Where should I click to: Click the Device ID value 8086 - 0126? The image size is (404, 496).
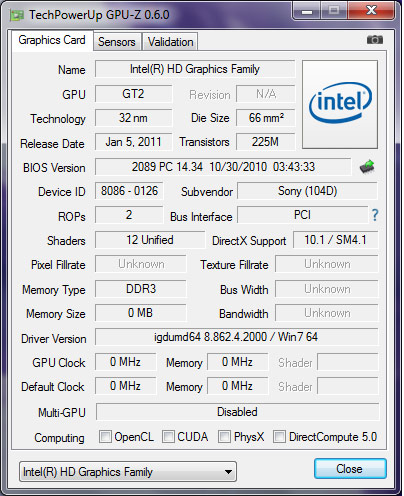pyautogui.click(x=129, y=191)
